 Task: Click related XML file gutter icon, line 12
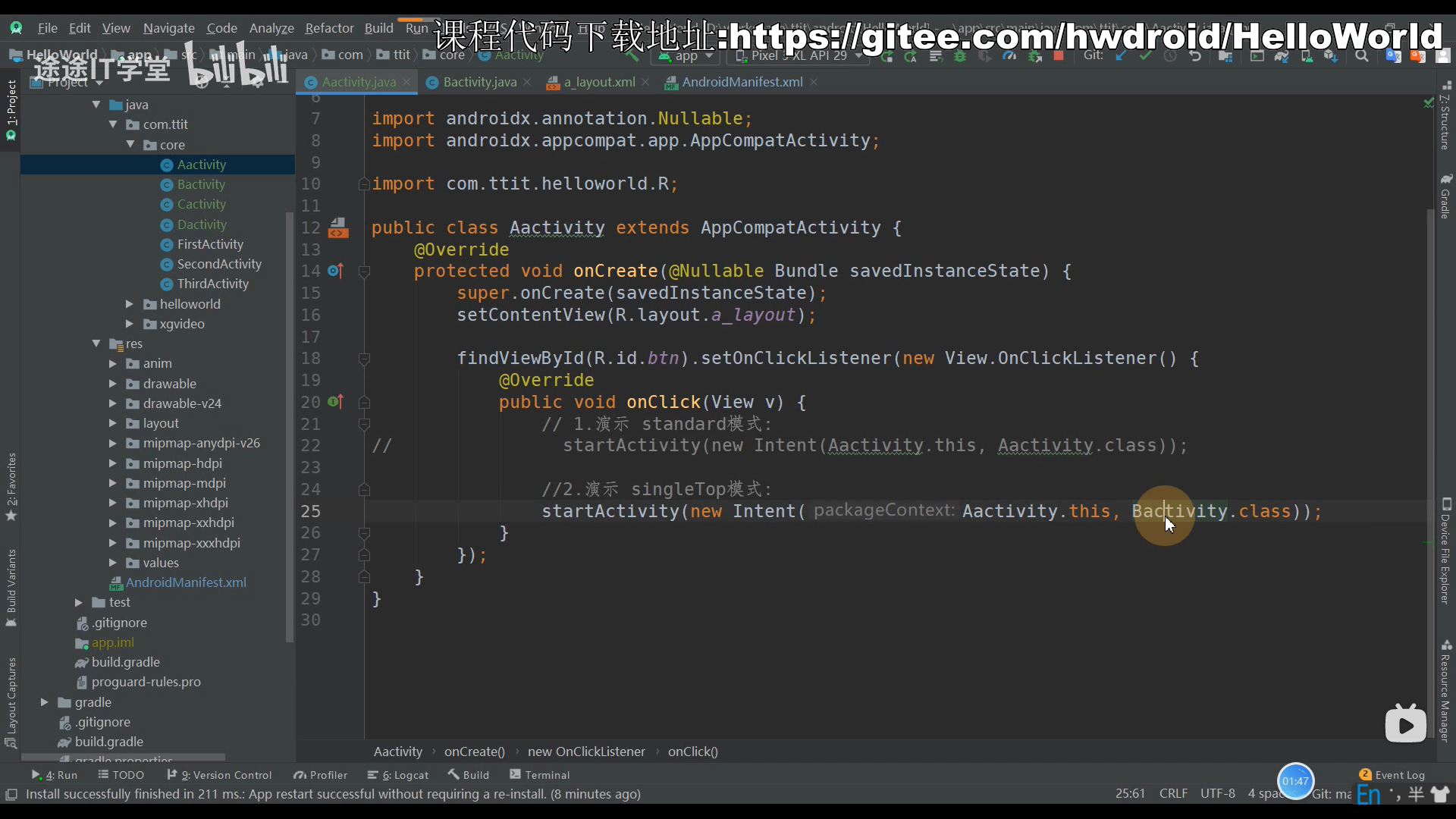click(x=338, y=227)
